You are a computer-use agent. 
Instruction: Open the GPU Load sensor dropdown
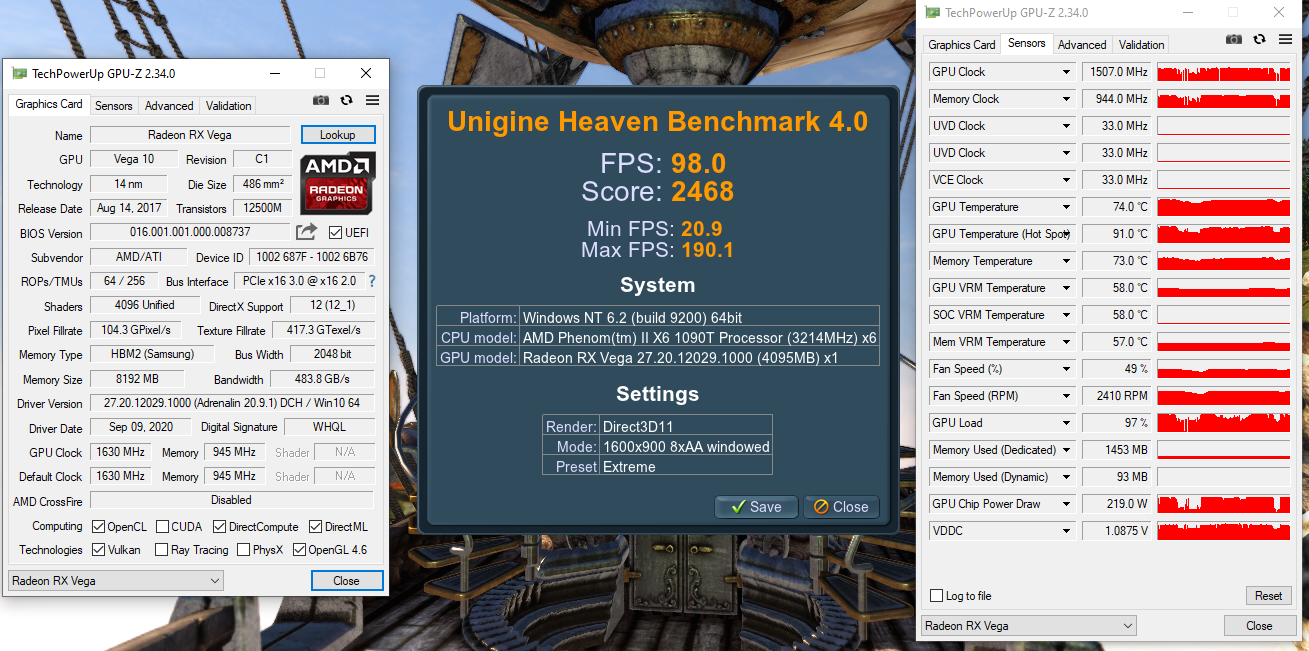(x=1067, y=423)
